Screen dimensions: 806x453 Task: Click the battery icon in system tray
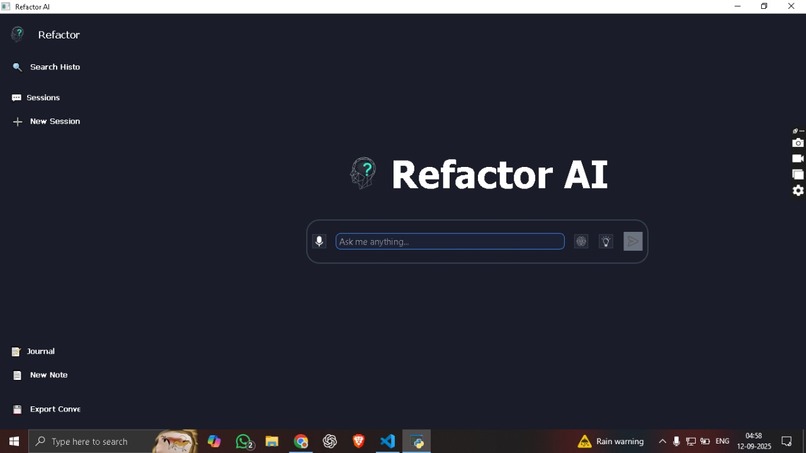pyautogui.click(x=705, y=441)
